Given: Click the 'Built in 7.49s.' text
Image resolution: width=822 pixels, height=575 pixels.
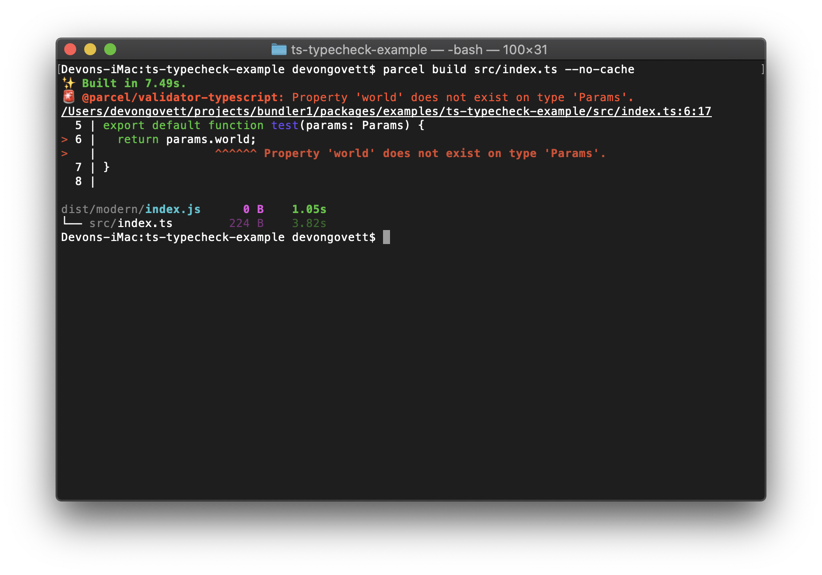Looking at the screenshot, I should click(x=134, y=83).
